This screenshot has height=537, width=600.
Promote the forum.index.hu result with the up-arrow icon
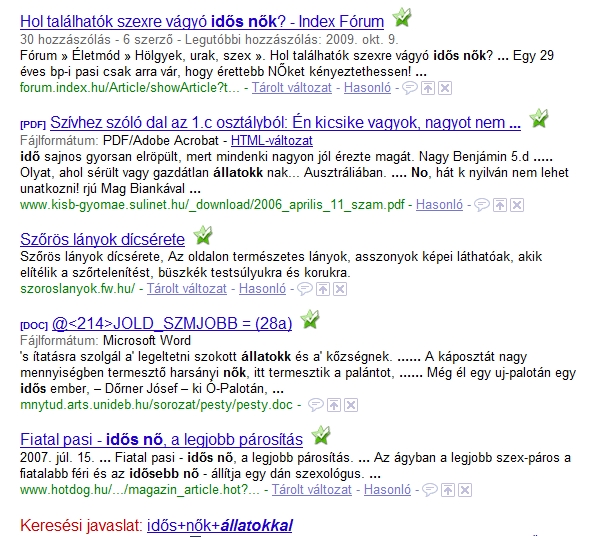pos(428,88)
